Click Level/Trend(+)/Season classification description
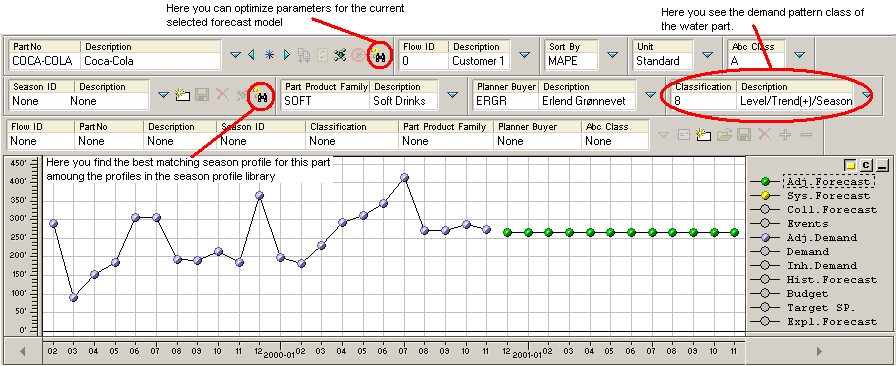This screenshot has width=896, height=366. 796,101
